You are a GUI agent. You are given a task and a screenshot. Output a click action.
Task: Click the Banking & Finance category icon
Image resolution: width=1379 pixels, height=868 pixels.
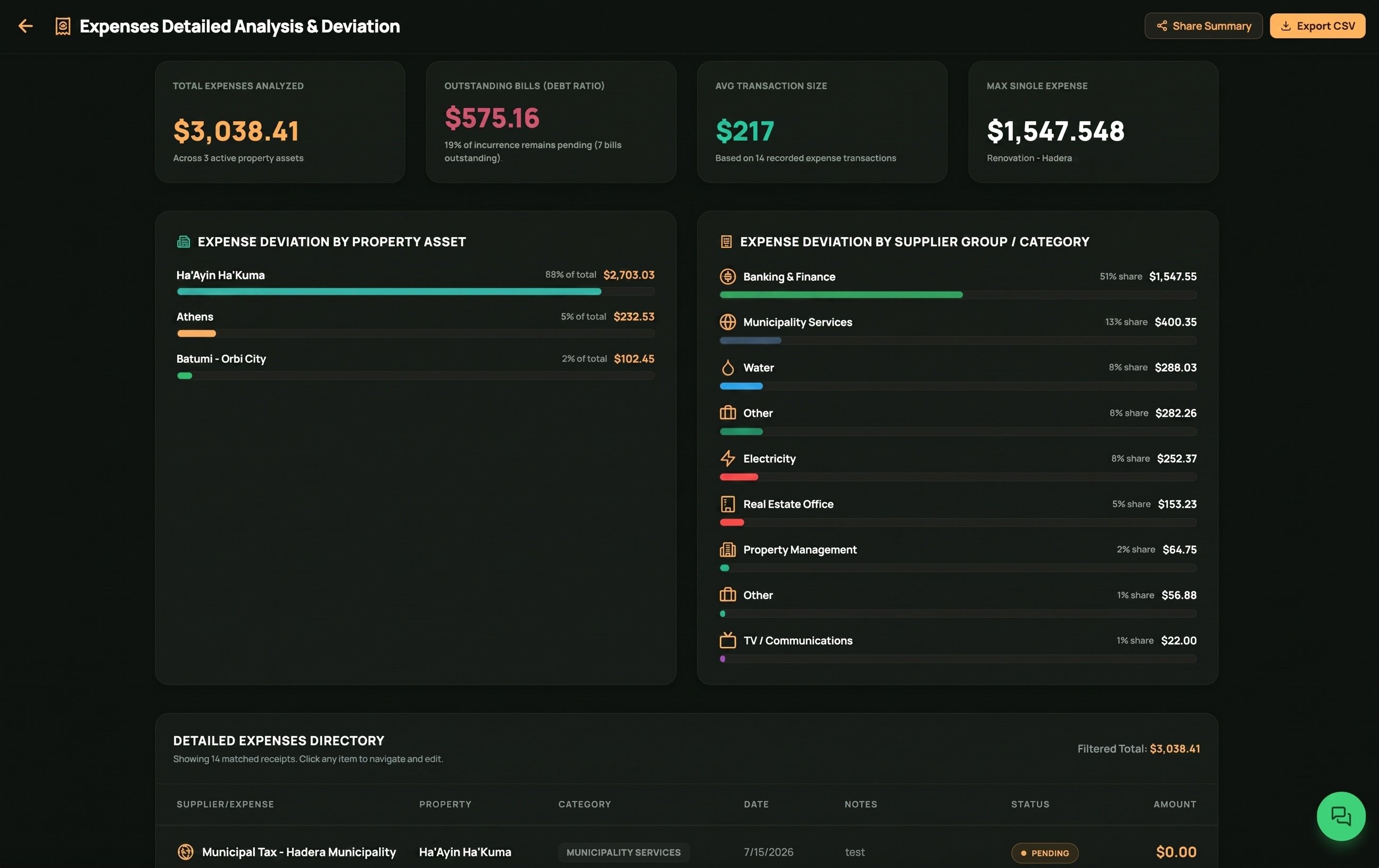(727, 277)
